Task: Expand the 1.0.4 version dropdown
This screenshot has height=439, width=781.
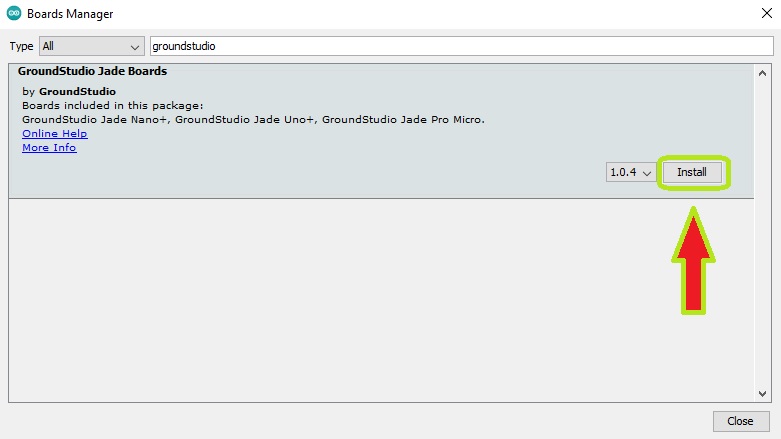Action: click(x=630, y=172)
